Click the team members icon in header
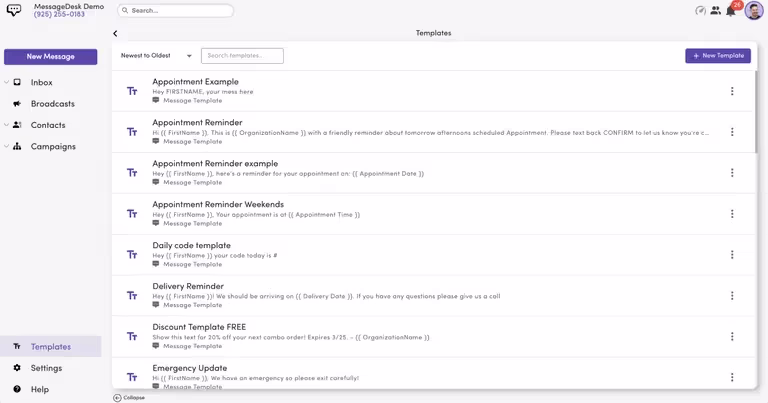The image size is (768, 403). pyautogui.click(x=716, y=11)
